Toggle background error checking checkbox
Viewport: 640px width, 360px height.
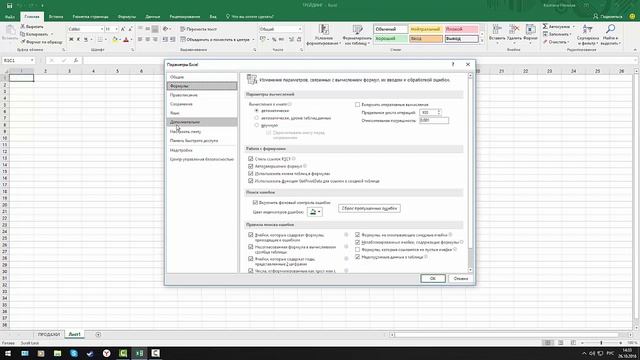click(x=256, y=202)
